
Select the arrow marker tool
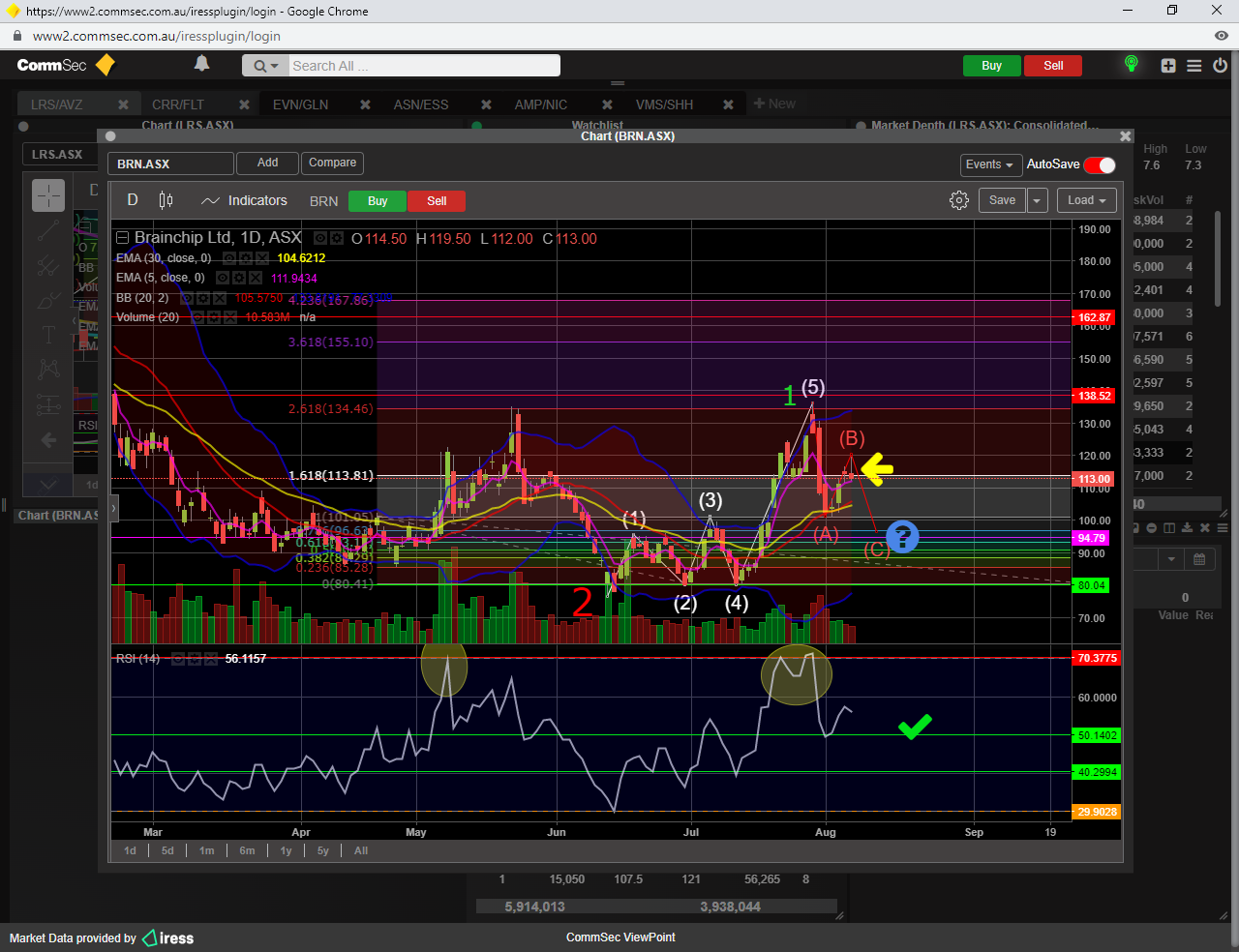[48, 440]
